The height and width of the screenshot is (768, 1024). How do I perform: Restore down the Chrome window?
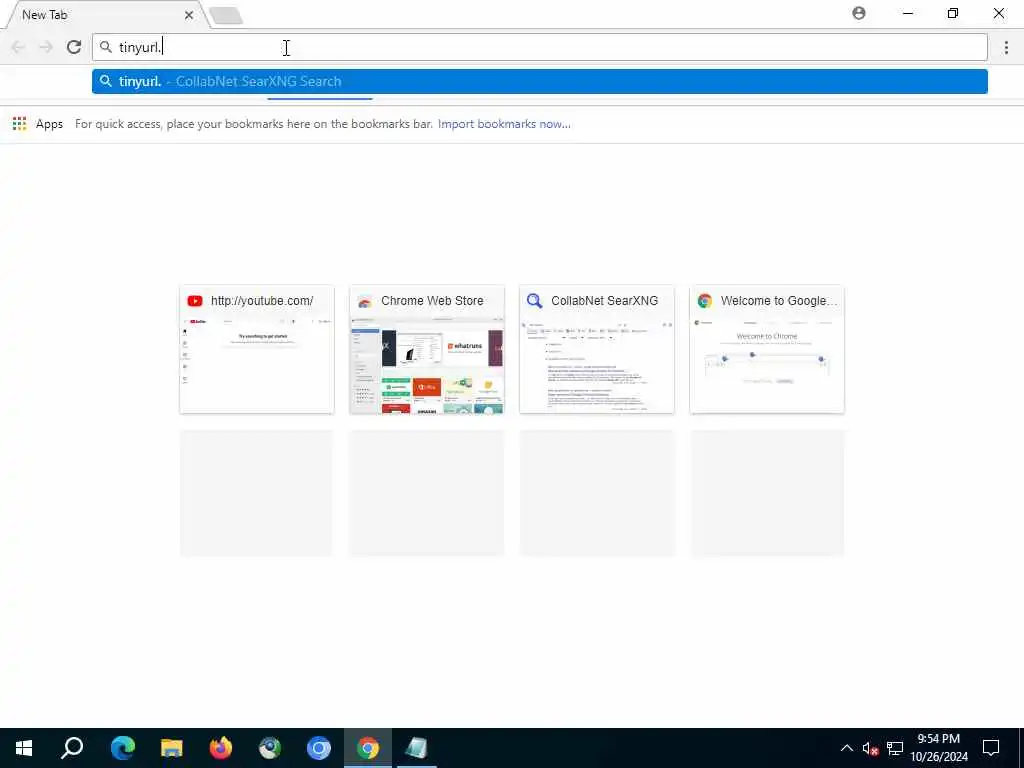point(953,13)
